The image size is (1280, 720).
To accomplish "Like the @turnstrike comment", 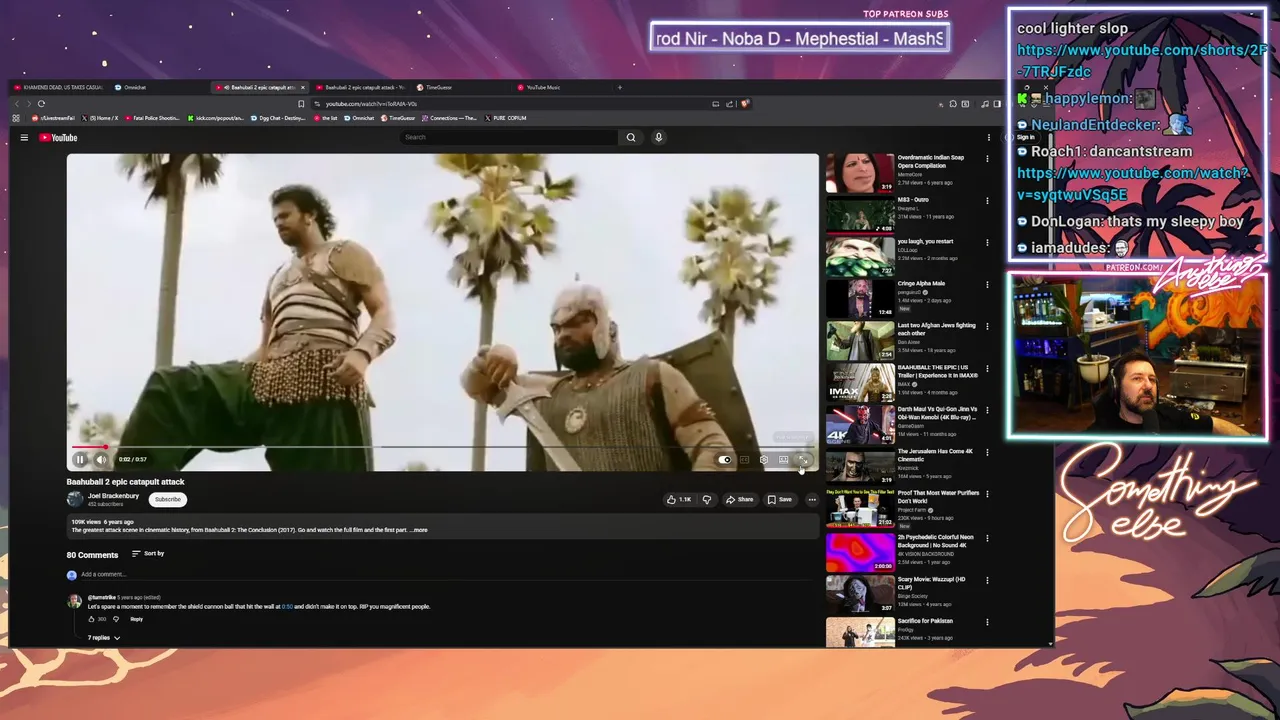I will pos(91,619).
